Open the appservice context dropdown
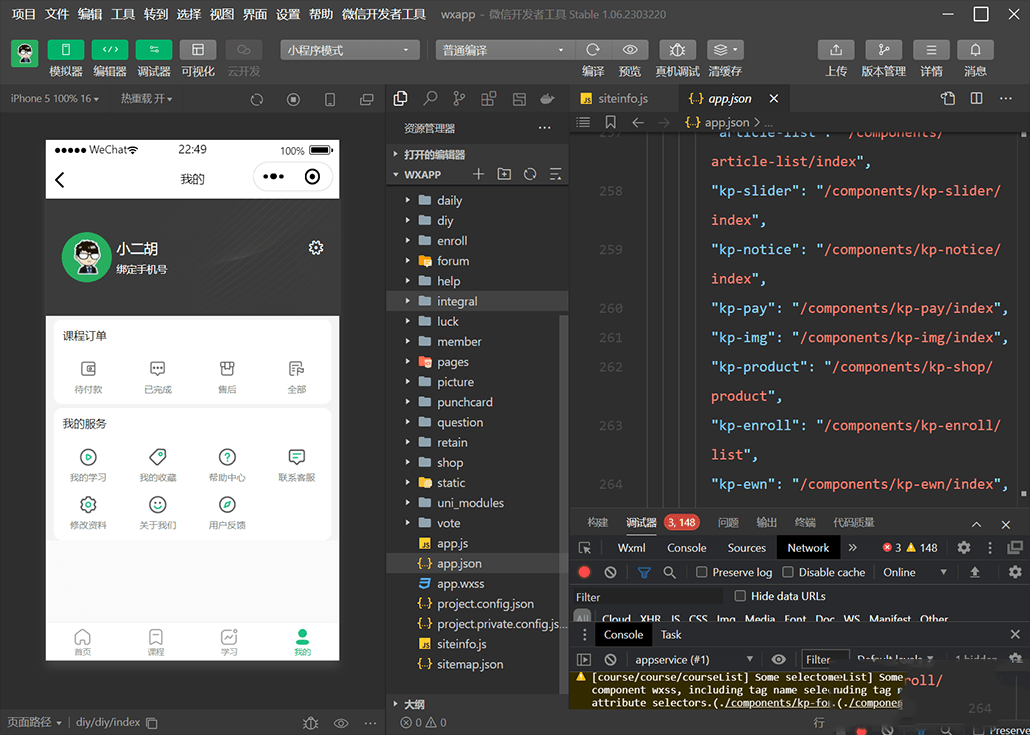Image resolution: width=1030 pixels, height=735 pixels. [x=694, y=659]
